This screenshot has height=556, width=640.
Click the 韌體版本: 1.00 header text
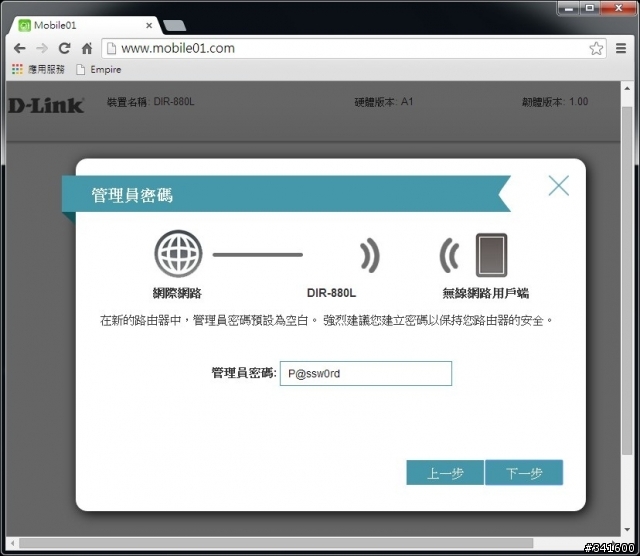pyautogui.click(x=555, y=102)
